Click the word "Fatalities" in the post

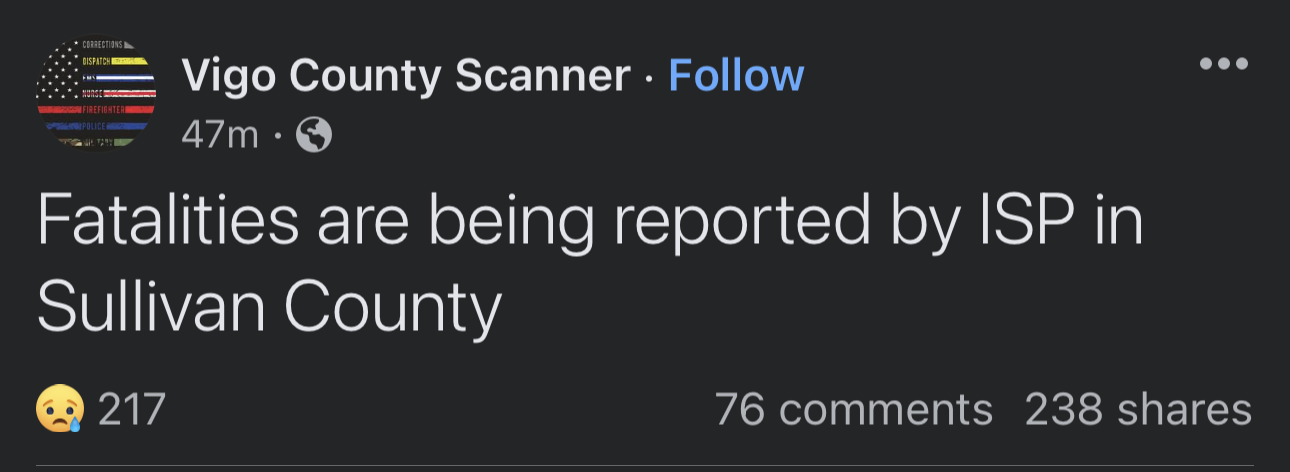coord(167,222)
